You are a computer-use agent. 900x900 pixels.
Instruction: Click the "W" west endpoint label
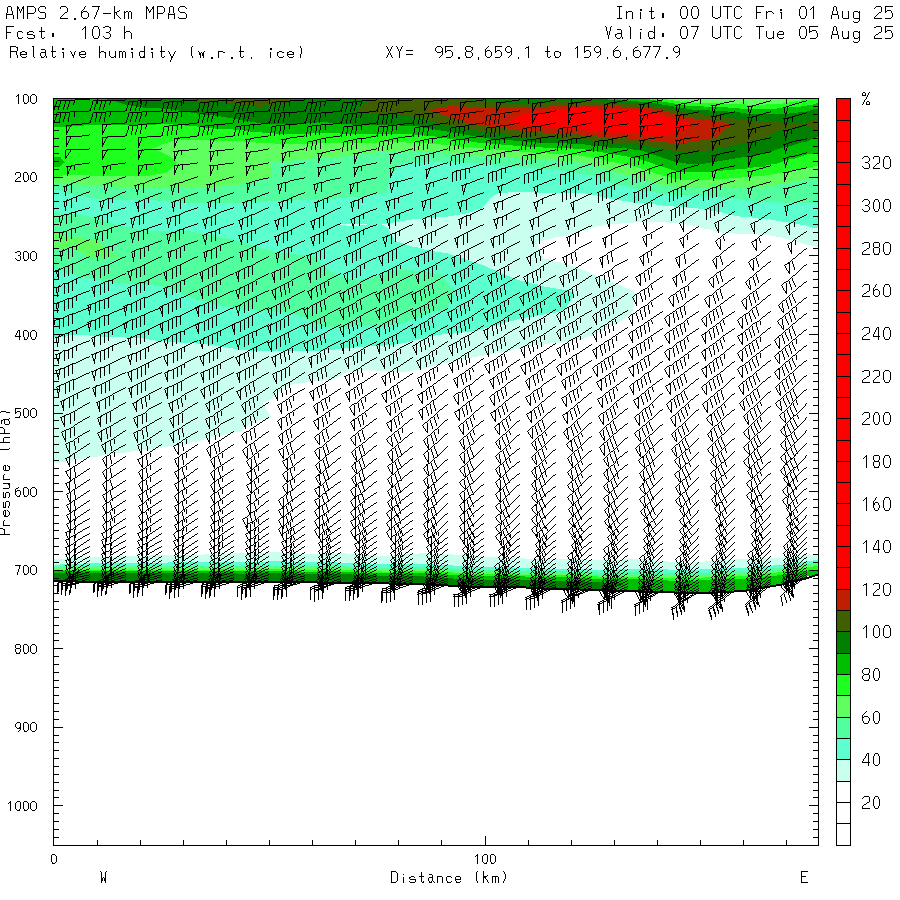tap(104, 878)
